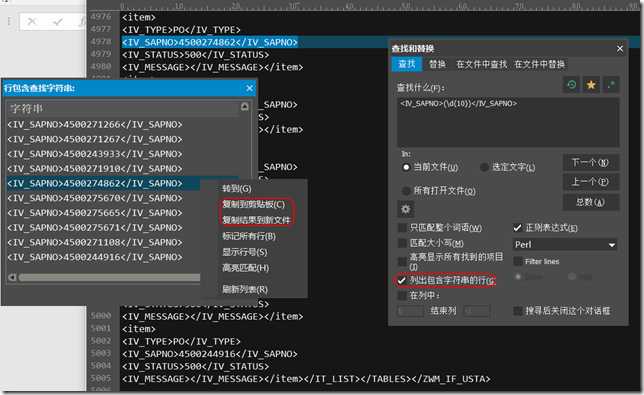Choose 显示行号(S) menu item
The image size is (644, 395).
(245, 252)
